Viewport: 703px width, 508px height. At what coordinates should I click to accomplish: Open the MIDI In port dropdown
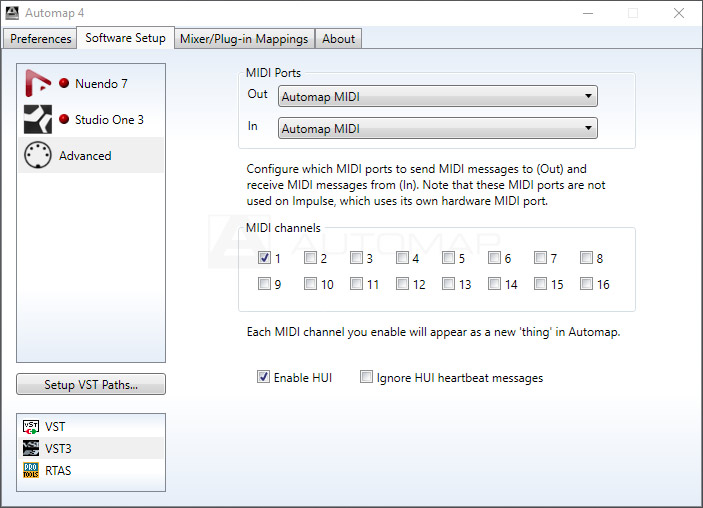pos(438,129)
